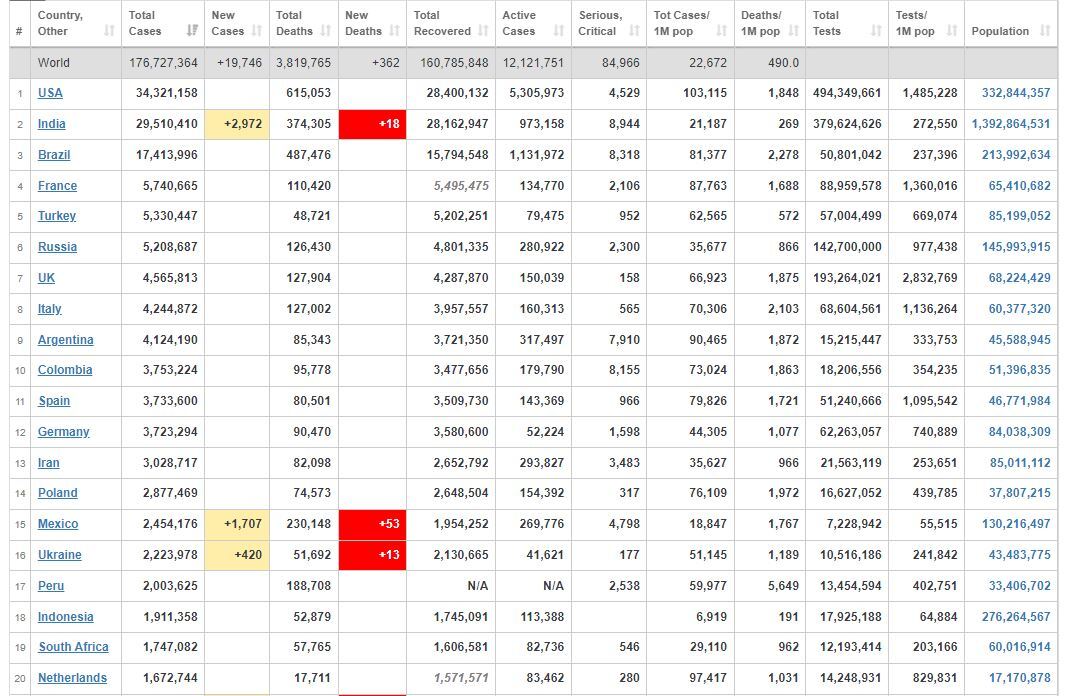Sort by Tot Cases/1M pop arrow icon
Viewport: 1067px width, 696px height.
point(722,31)
